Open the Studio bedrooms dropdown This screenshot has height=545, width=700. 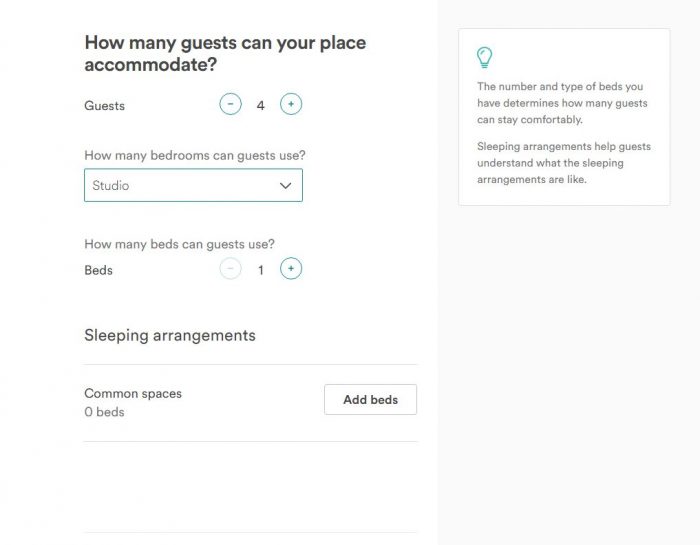click(x=193, y=185)
